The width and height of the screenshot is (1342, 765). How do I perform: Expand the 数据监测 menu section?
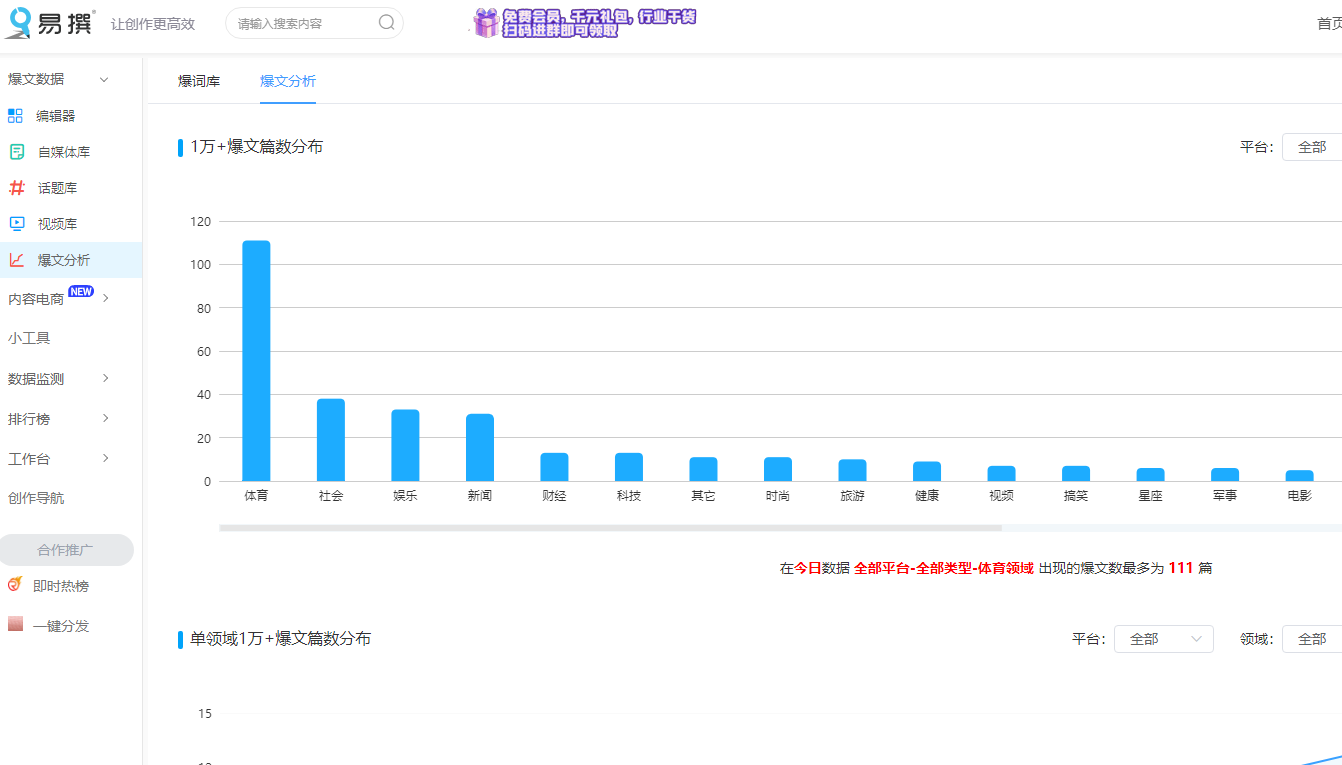tap(105, 378)
